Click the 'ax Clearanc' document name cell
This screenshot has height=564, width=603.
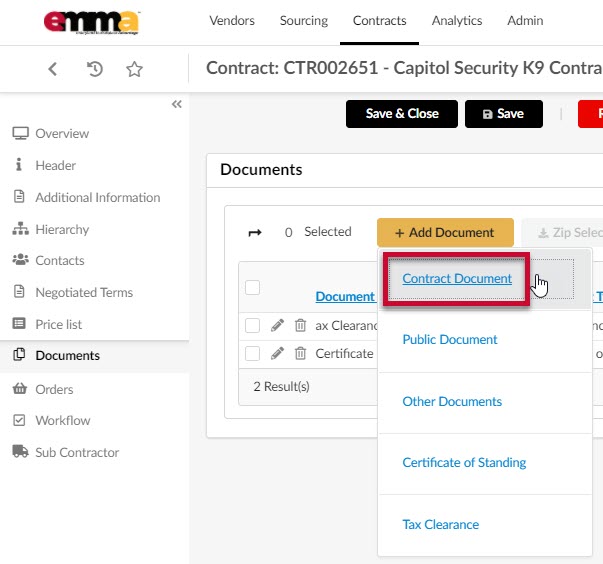(x=346, y=326)
